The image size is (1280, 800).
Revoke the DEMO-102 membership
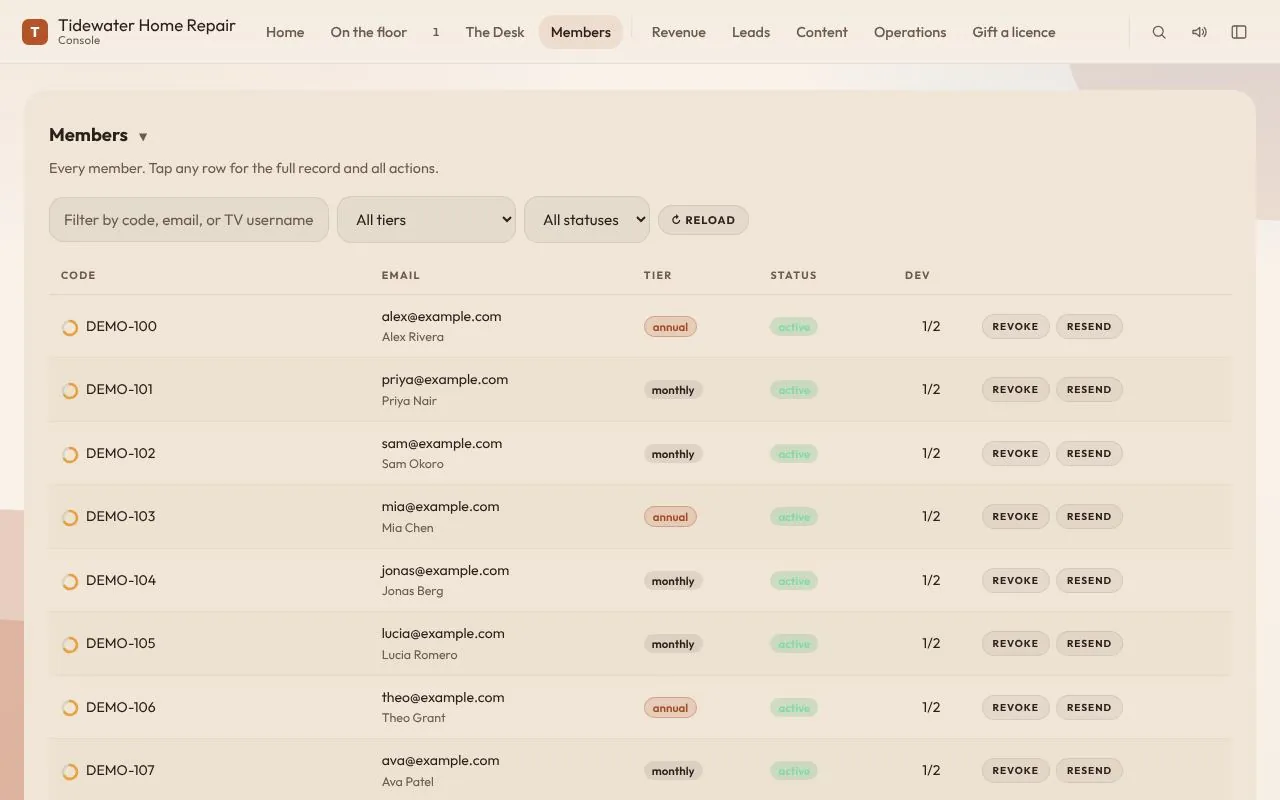point(1015,453)
